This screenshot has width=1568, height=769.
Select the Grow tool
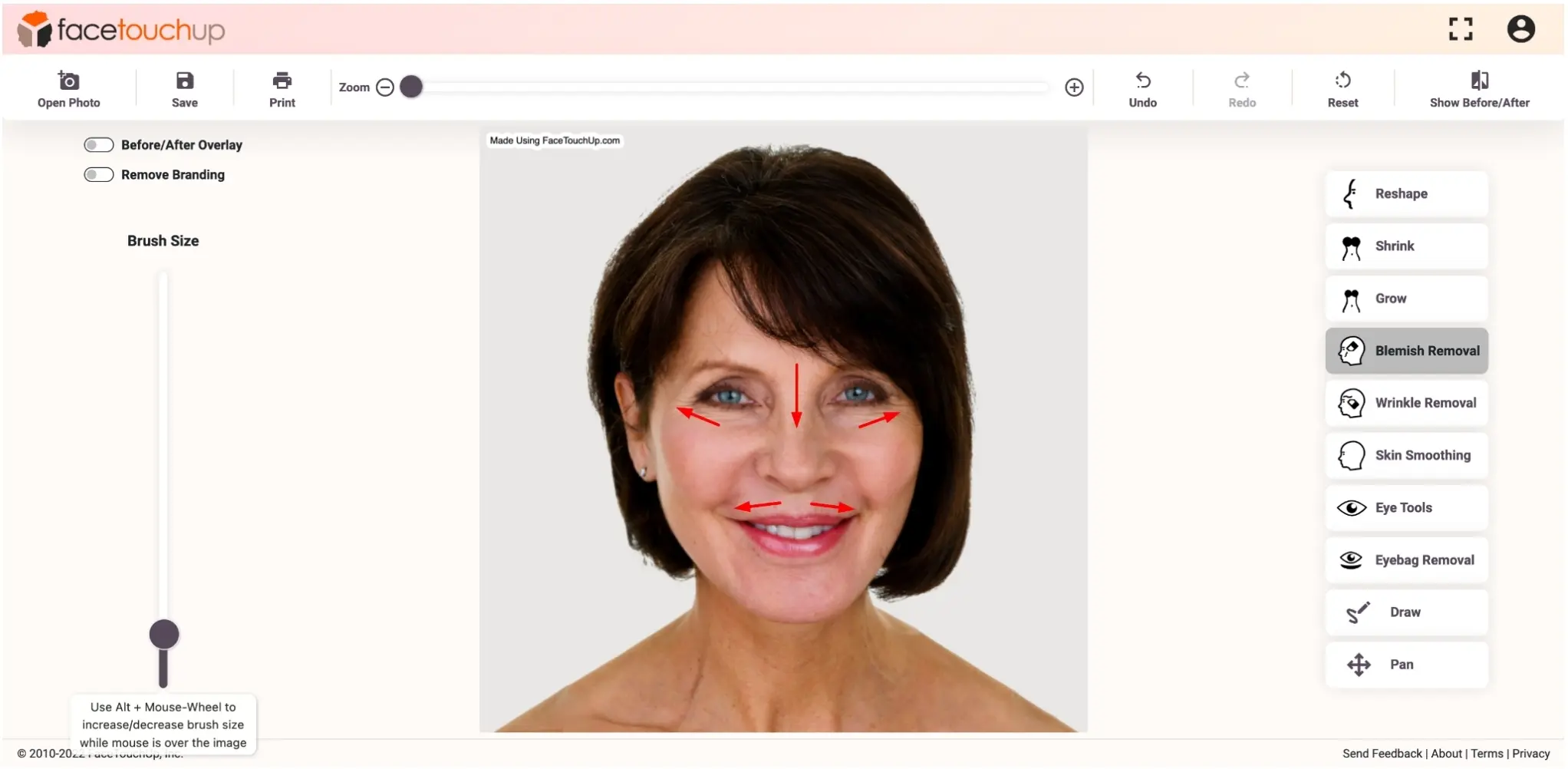(1405, 298)
